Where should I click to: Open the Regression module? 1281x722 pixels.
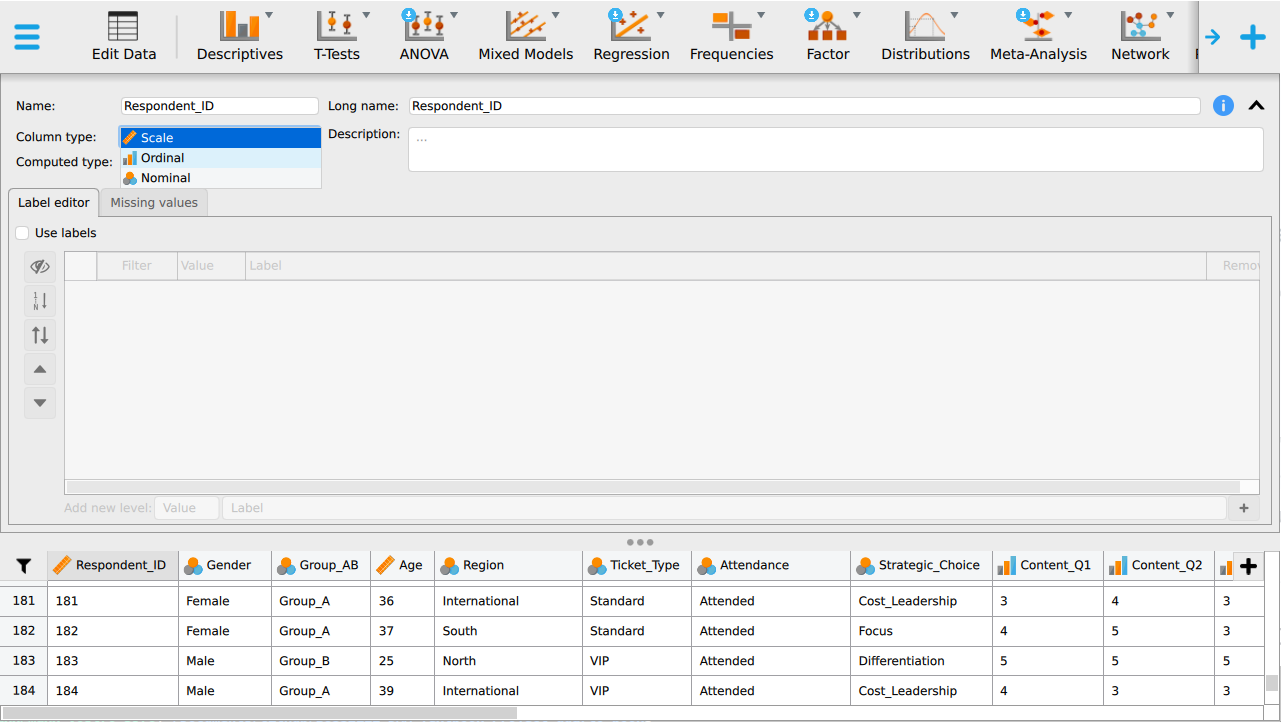click(631, 37)
